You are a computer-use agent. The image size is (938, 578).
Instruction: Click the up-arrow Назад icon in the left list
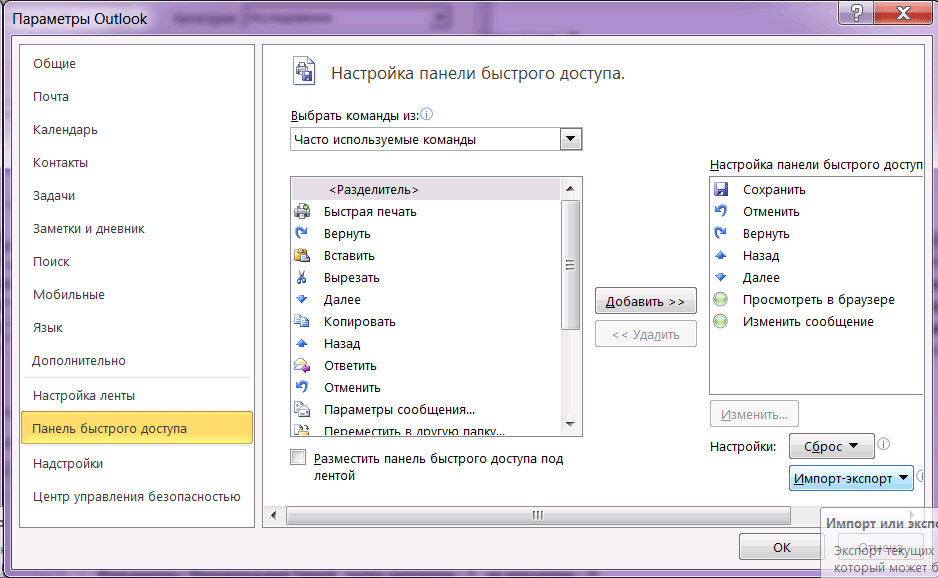[302, 343]
